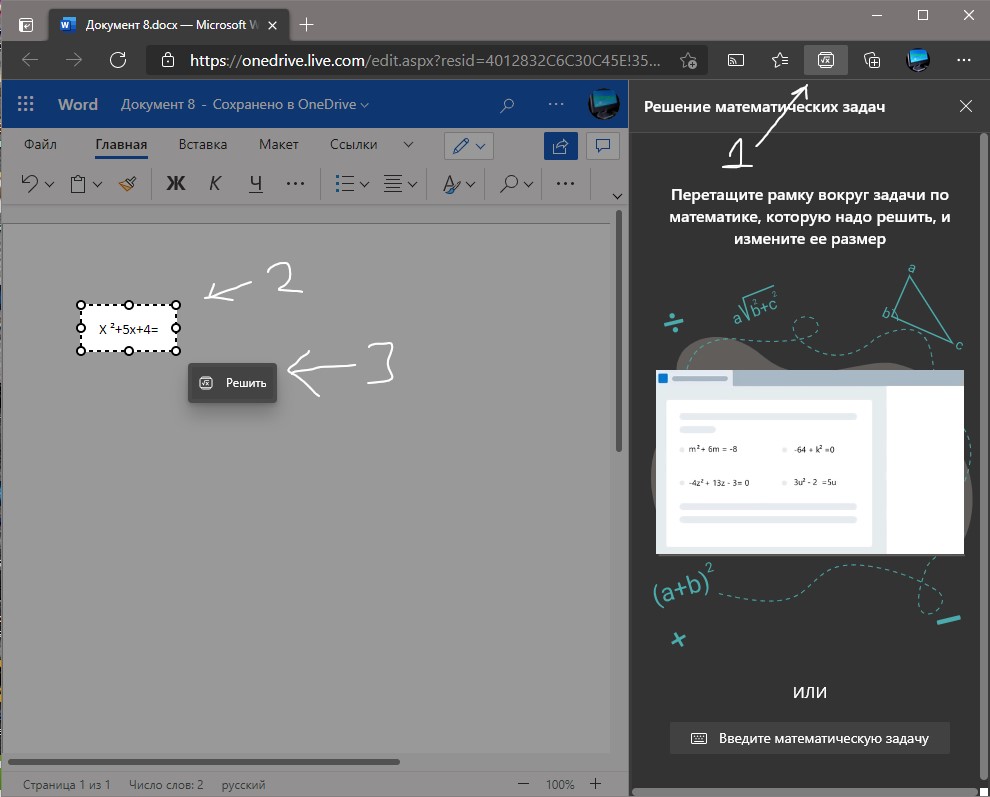Expand more ribbon tabs chevron

[x=408, y=145]
